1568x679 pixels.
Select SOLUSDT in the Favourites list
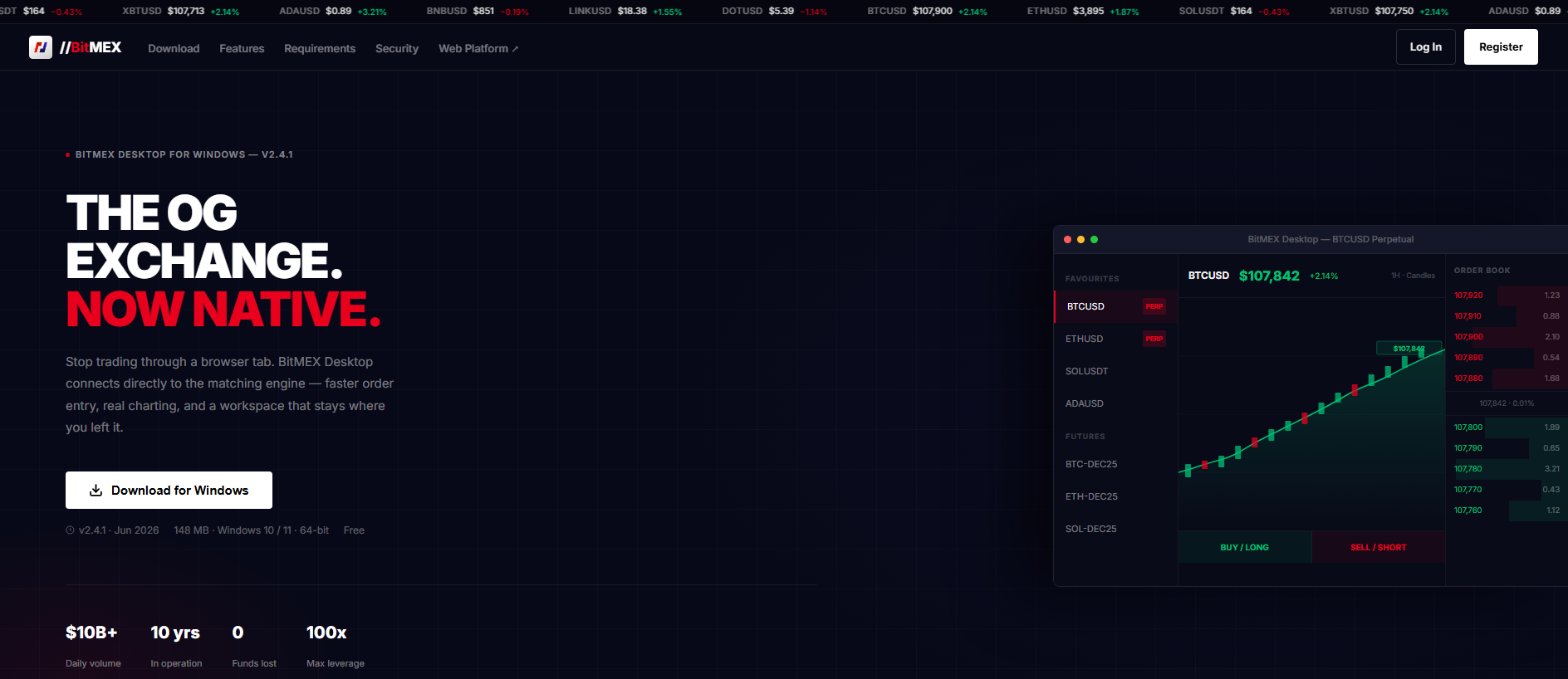pos(1115,371)
